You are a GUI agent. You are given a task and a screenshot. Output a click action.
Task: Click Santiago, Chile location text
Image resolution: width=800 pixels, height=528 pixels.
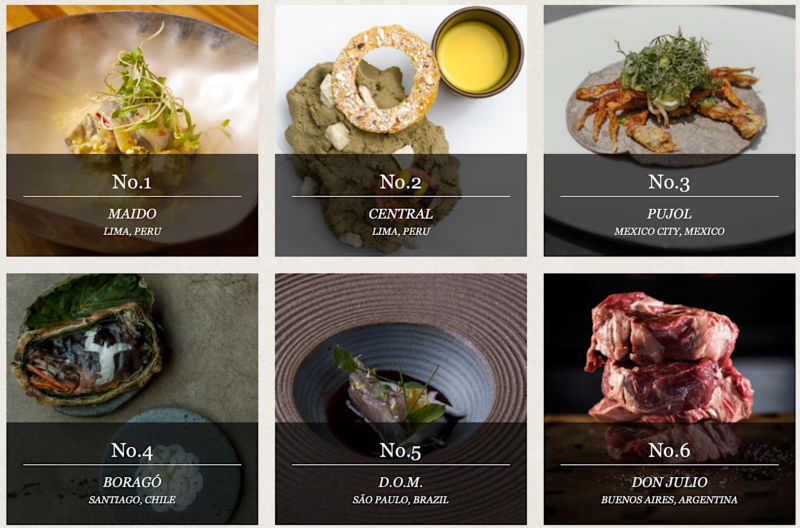[x=132, y=500]
